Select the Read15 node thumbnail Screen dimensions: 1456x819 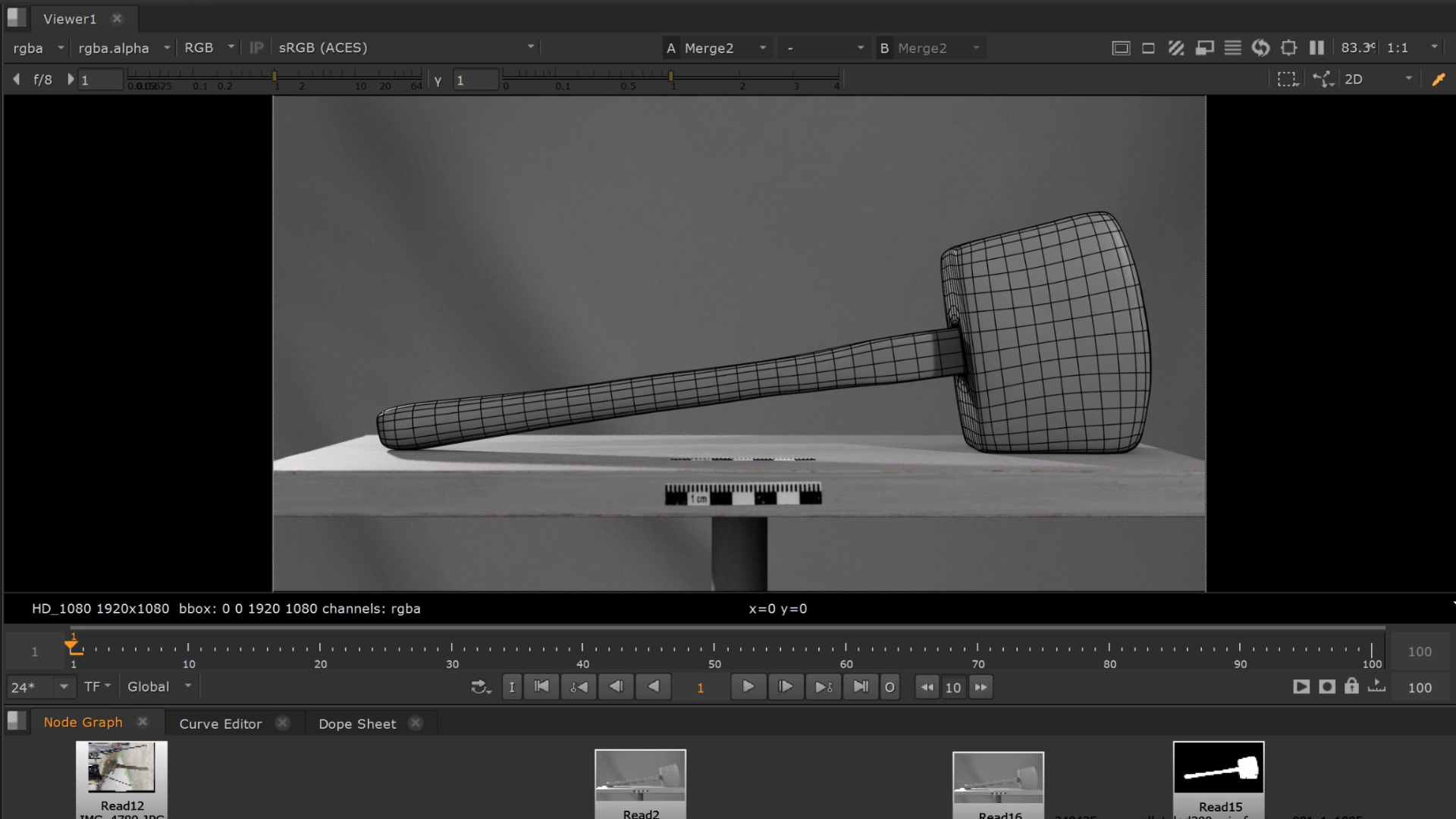pyautogui.click(x=1218, y=768)
